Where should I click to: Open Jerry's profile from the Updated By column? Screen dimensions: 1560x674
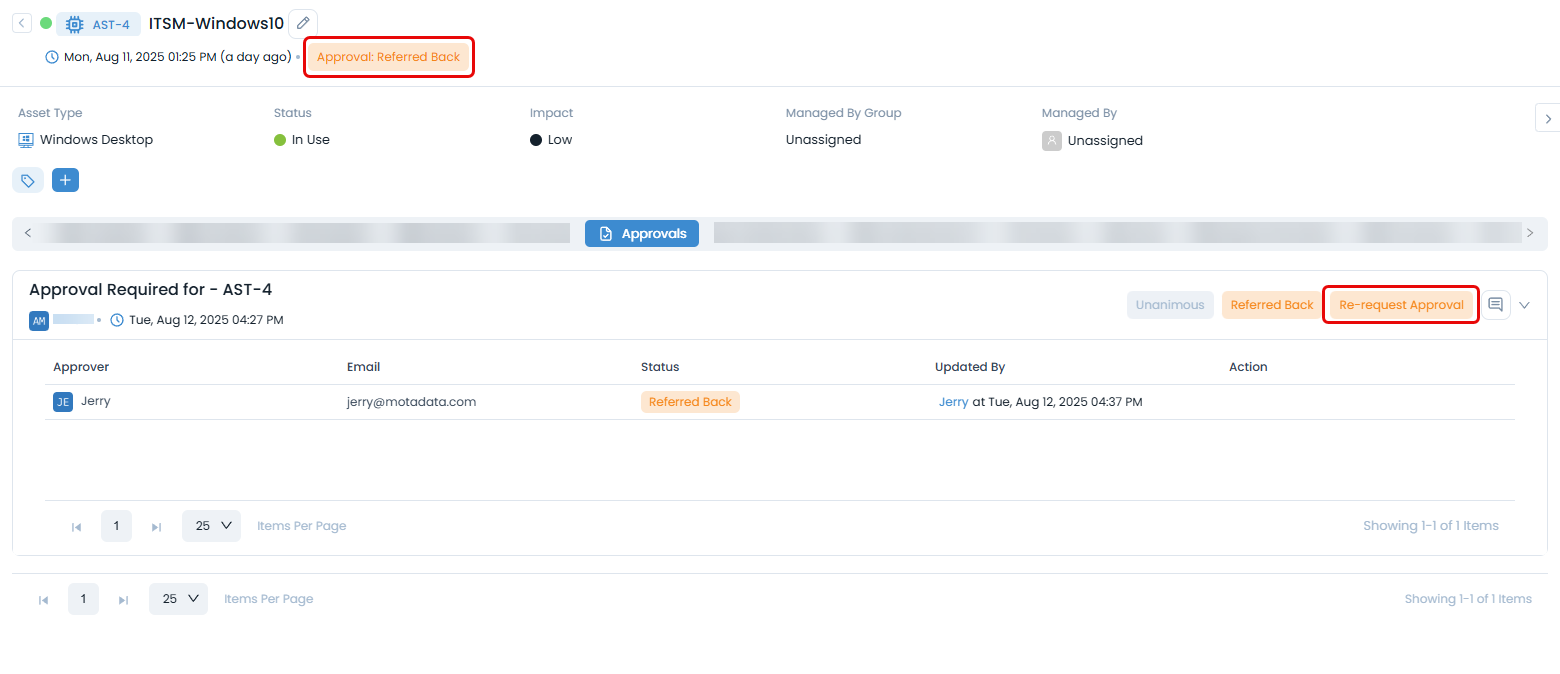tap(953, 401)
